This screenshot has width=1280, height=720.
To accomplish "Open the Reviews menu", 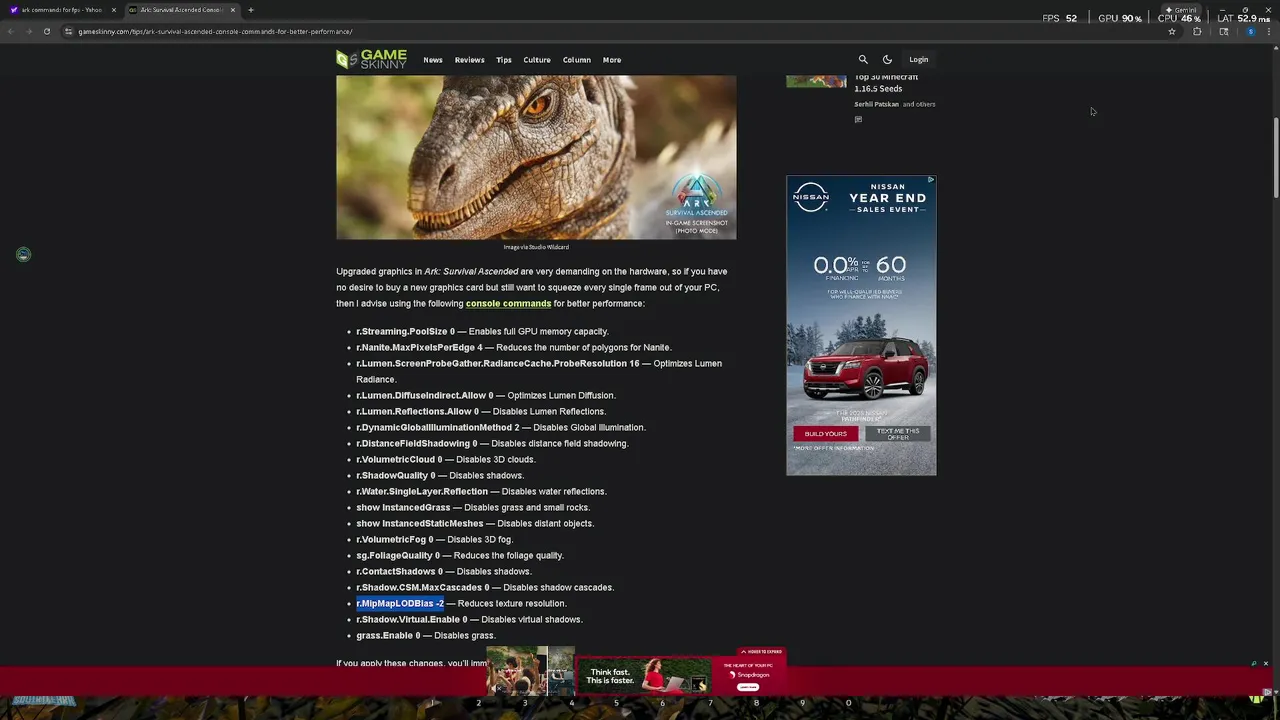I will click(470, 60).
